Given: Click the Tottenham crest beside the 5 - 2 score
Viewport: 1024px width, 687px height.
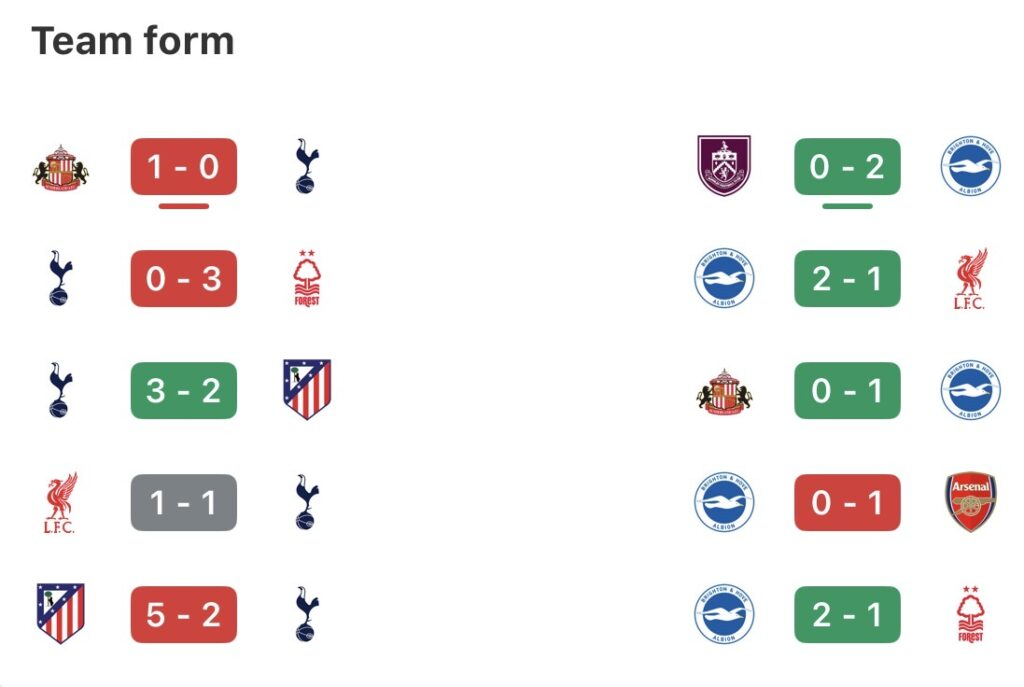Looking at the screenshot, I should 307,614.
